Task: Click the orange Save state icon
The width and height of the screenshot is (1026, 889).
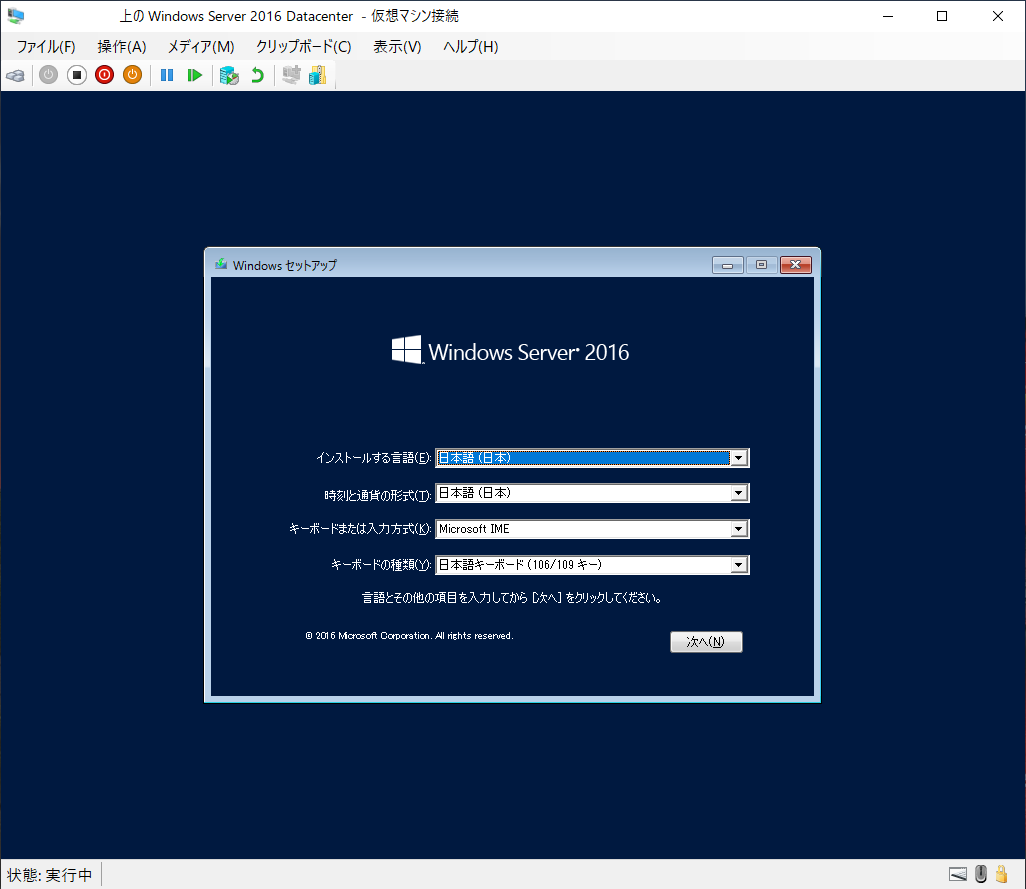Action: coord(133,75)
